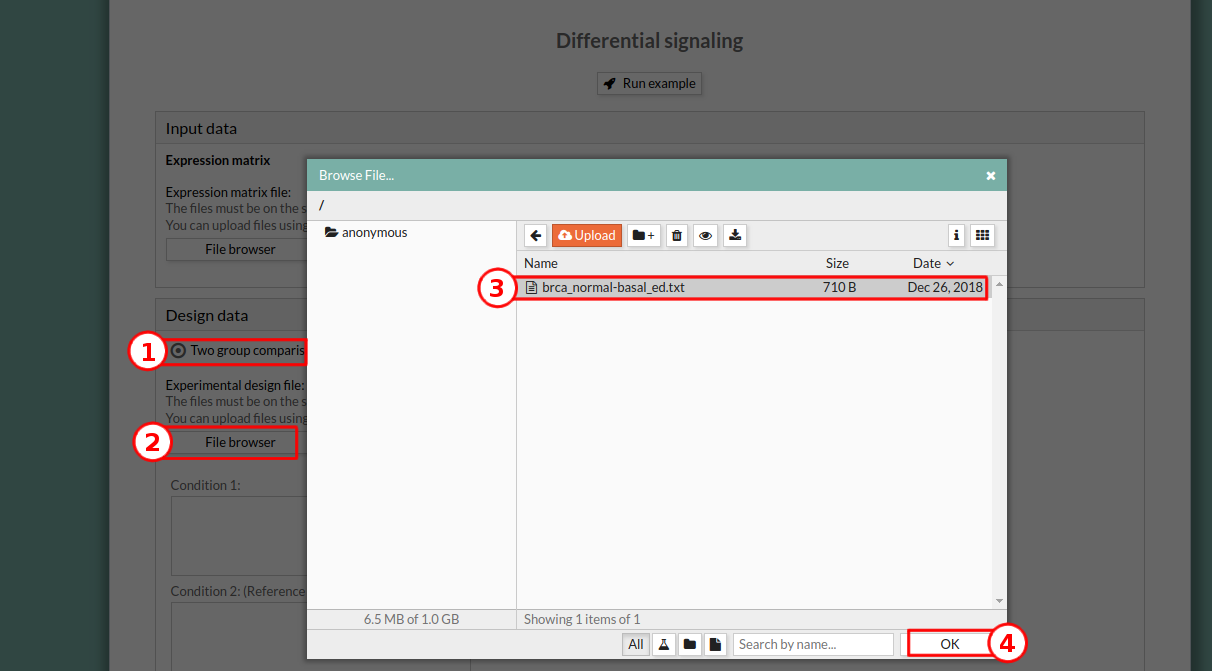
Task: Select the All filter button
Action: pos(636,645)
